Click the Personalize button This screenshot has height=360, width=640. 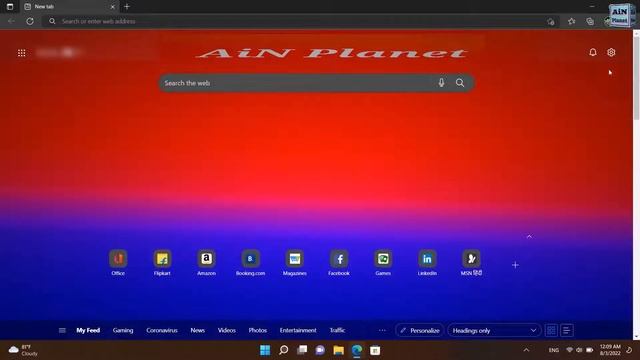tap(420, 330)
